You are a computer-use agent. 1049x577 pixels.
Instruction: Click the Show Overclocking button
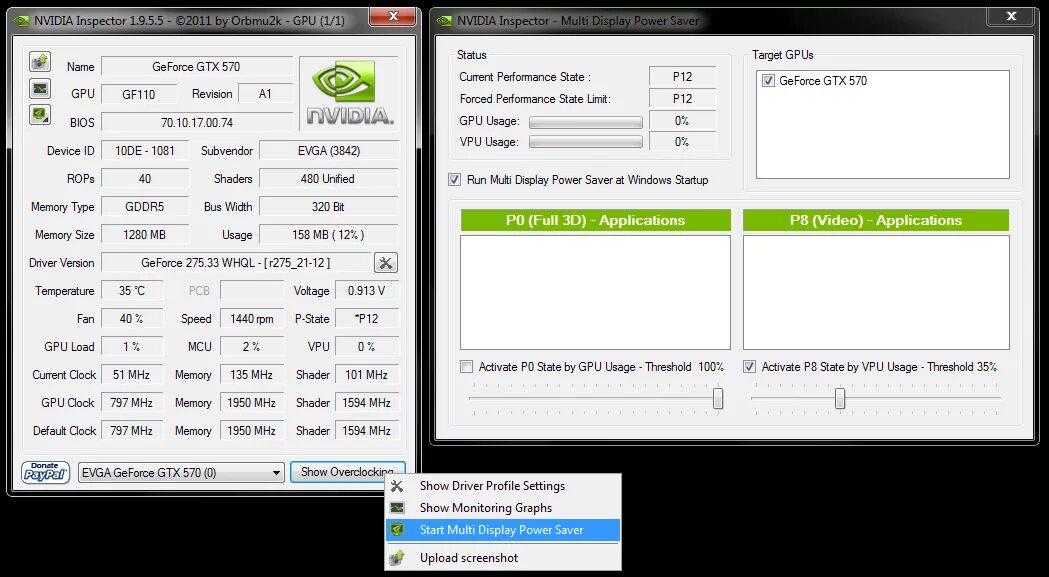[x=347, y=472]
